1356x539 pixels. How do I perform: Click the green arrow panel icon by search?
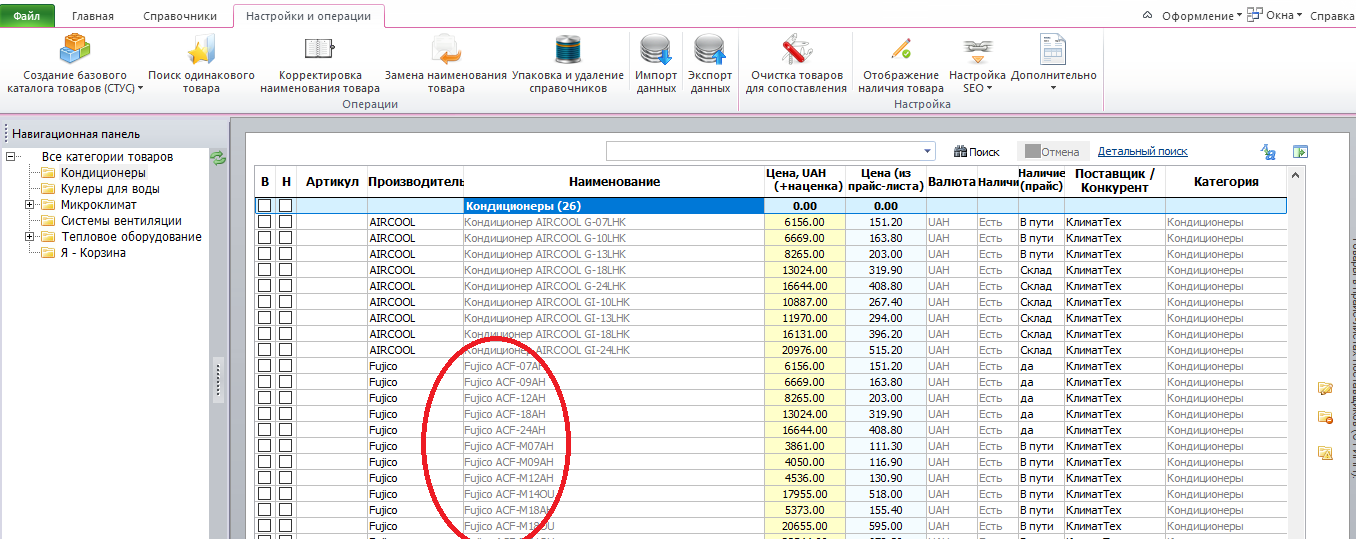[x=1300, y=152]
